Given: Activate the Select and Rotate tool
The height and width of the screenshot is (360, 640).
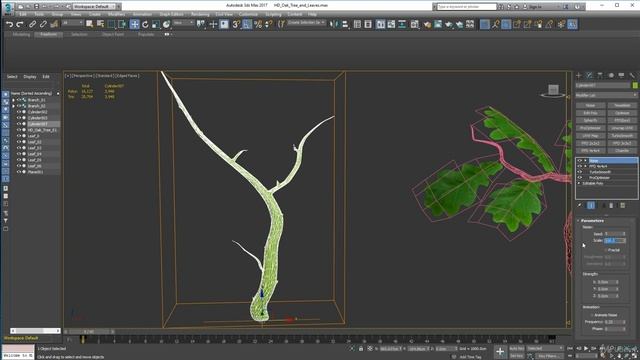Looking at the screenshot, I should click(145, 24).
